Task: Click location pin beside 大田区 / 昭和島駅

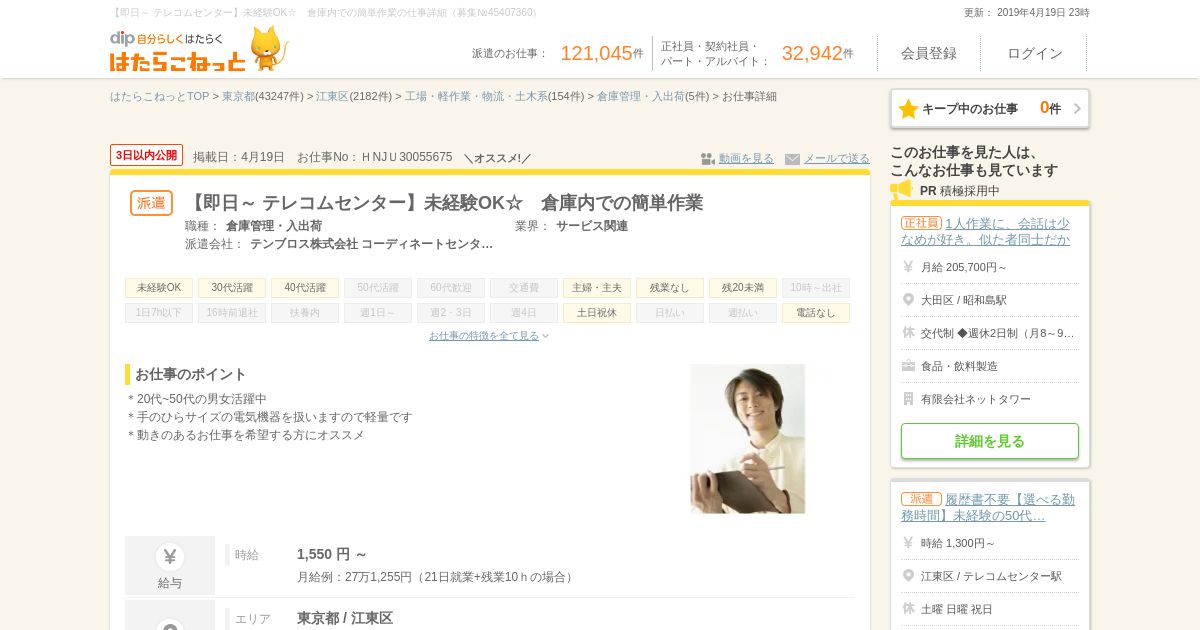Action: 908,300
